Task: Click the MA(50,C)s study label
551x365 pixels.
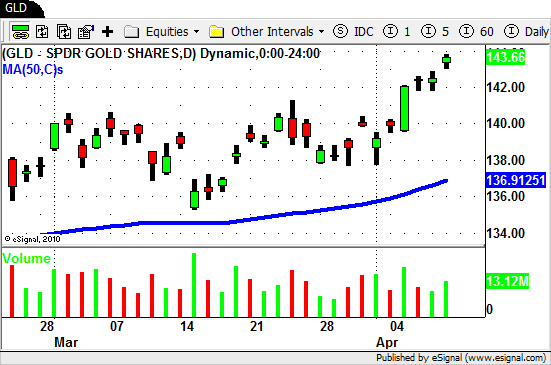Action: 33,70
